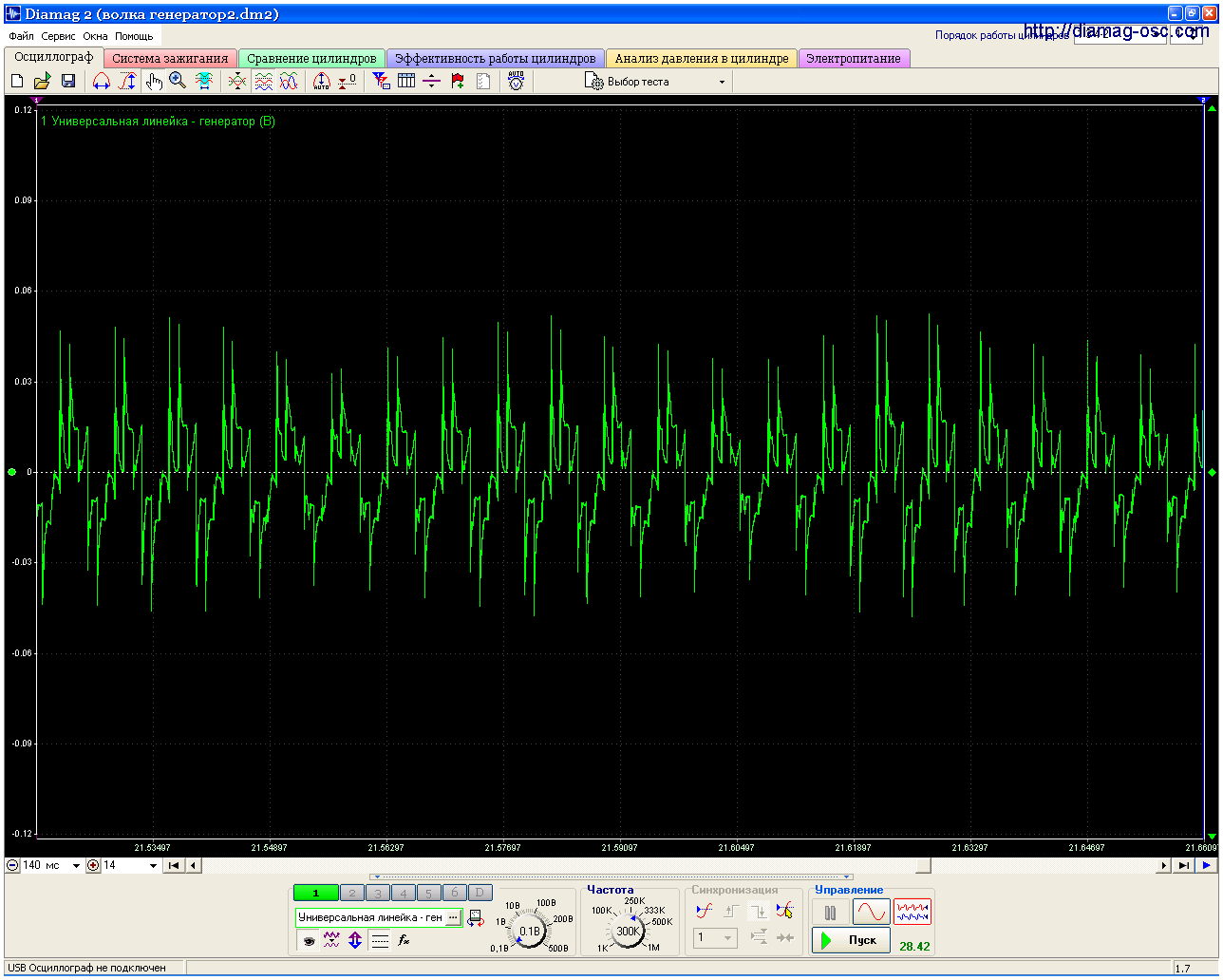Toggle the line style icon
Image resolution: width=1223 pixels, height=980 pixels.
pos(380,941)
